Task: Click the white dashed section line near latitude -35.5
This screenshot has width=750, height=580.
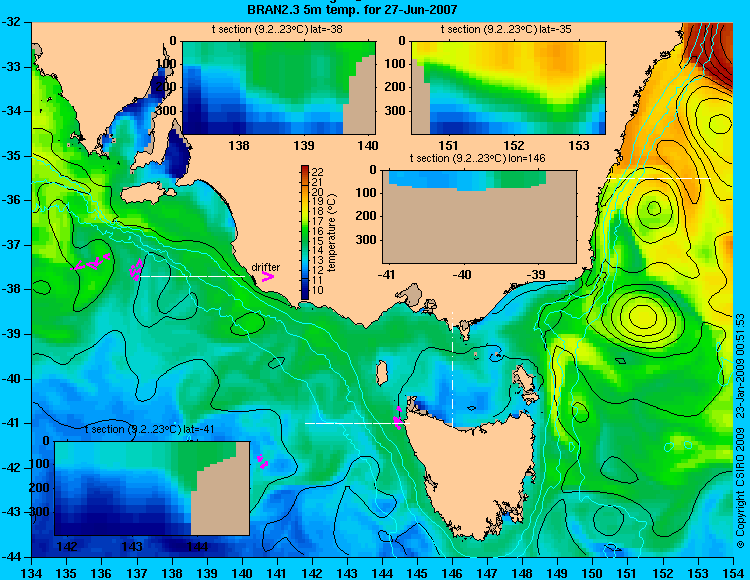Action: tap(659, 178)
